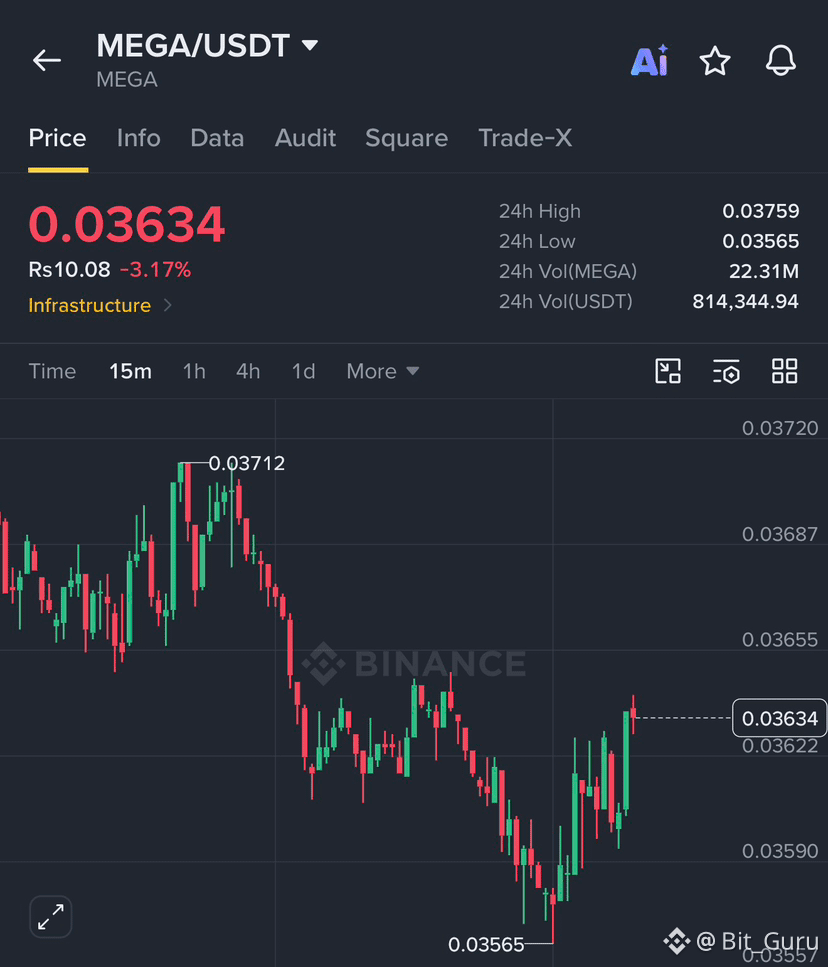Select the 1d timeframe
The image size is (828, 967).
(x=303, y=371)
